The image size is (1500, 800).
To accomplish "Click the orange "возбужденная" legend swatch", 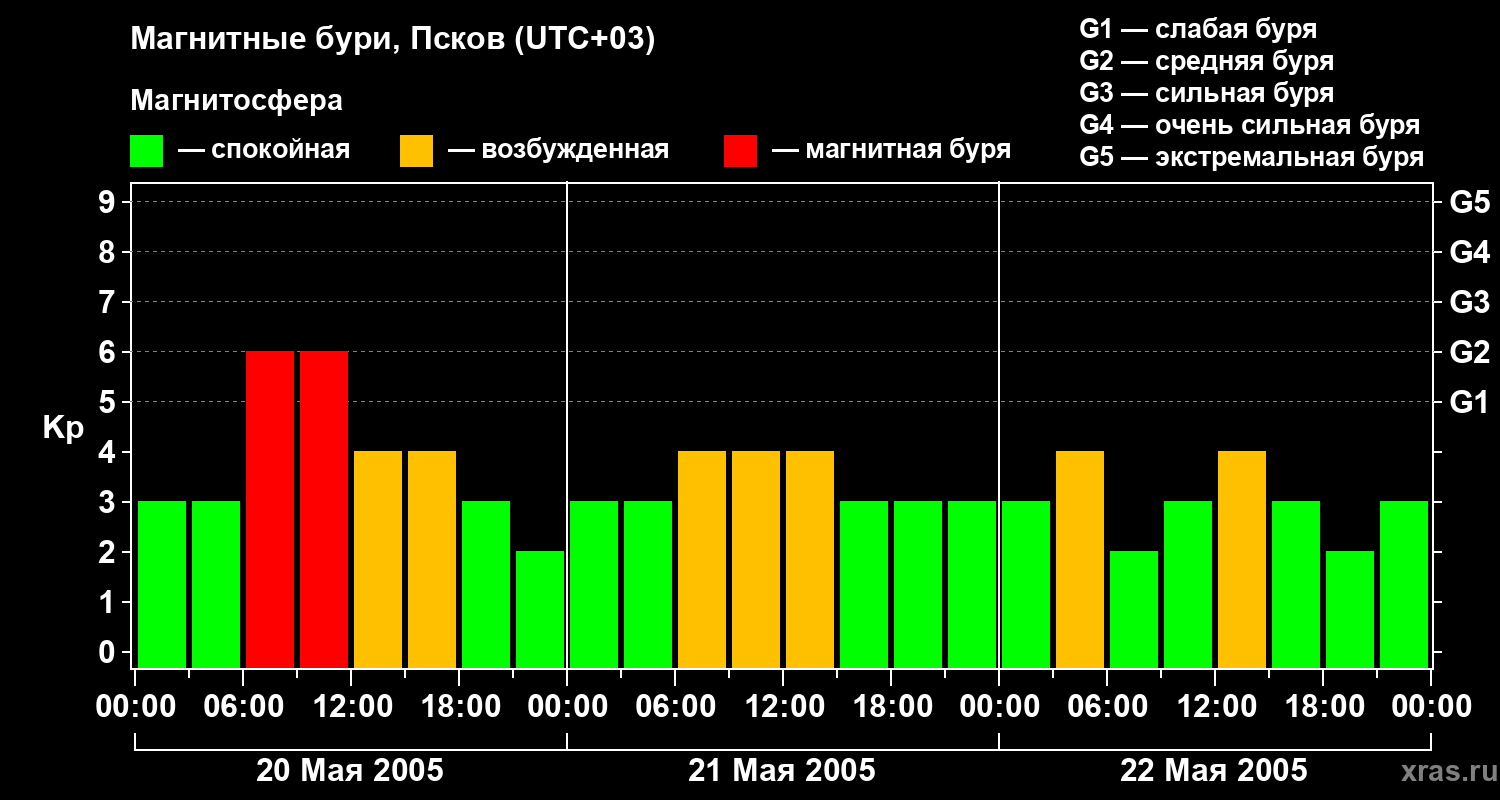I will click(x=416, y=151).
